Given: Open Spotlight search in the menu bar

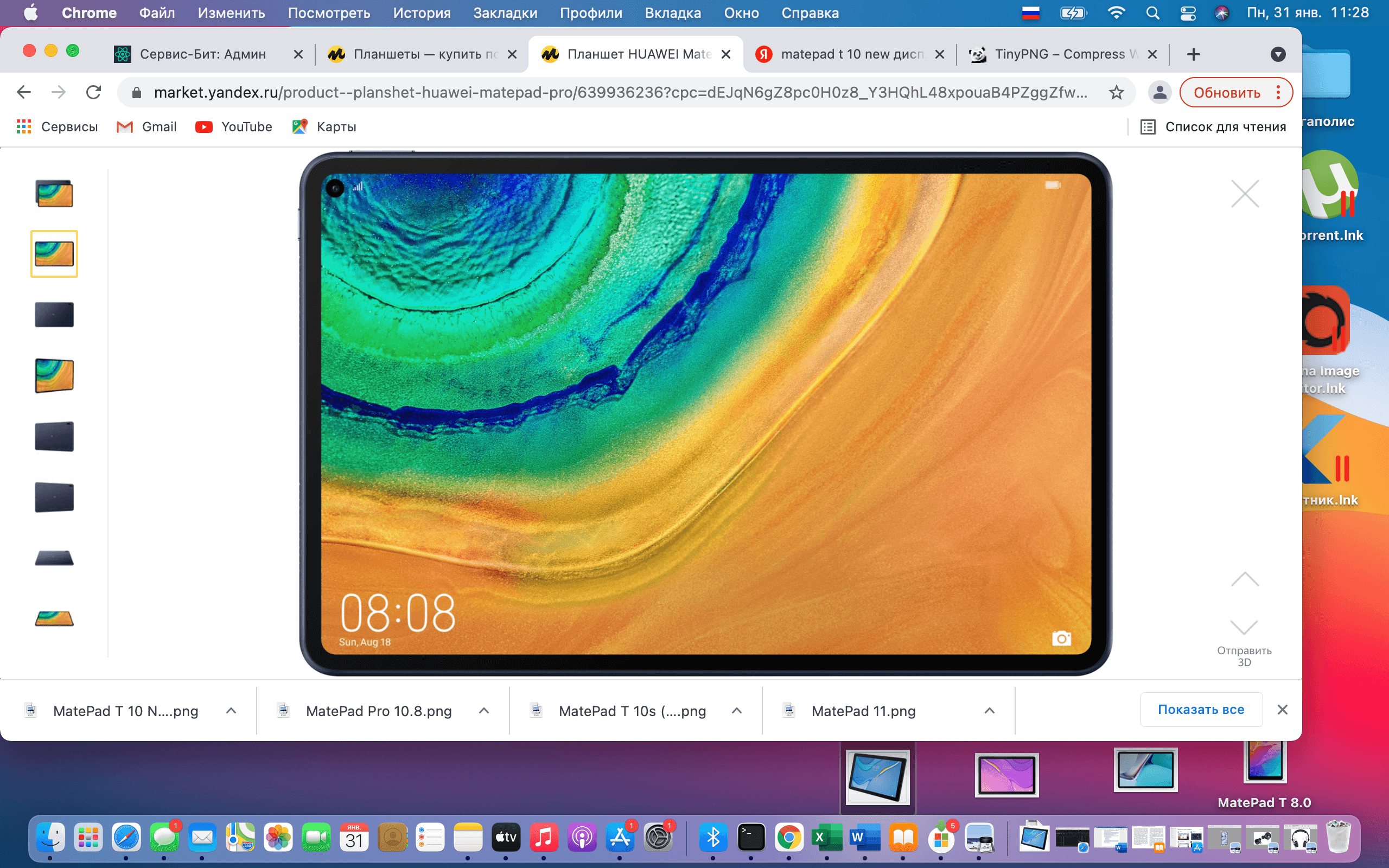Looking at the screenshot, I should click(1152, 12).
